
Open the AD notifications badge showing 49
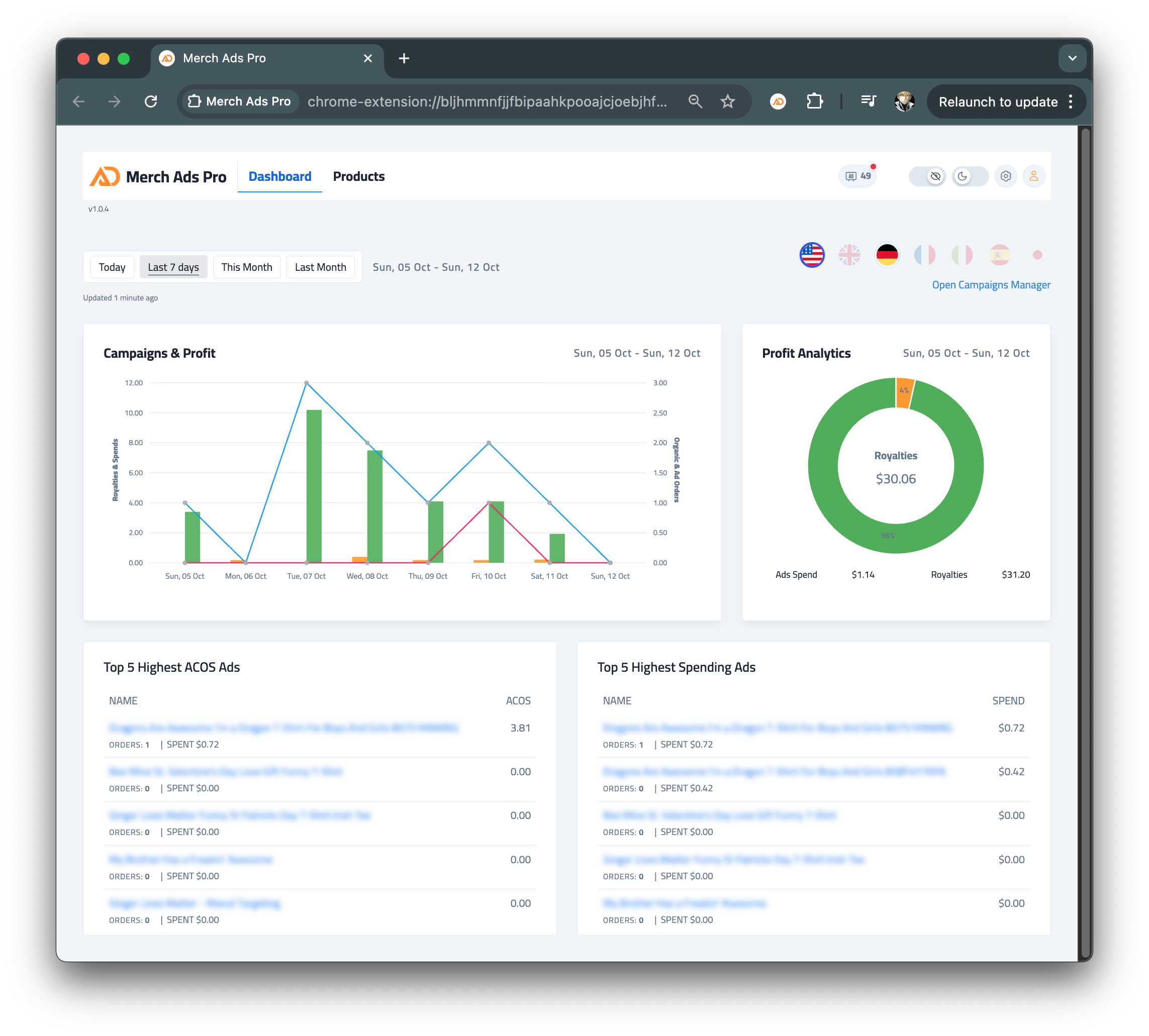tap(857, 176)
